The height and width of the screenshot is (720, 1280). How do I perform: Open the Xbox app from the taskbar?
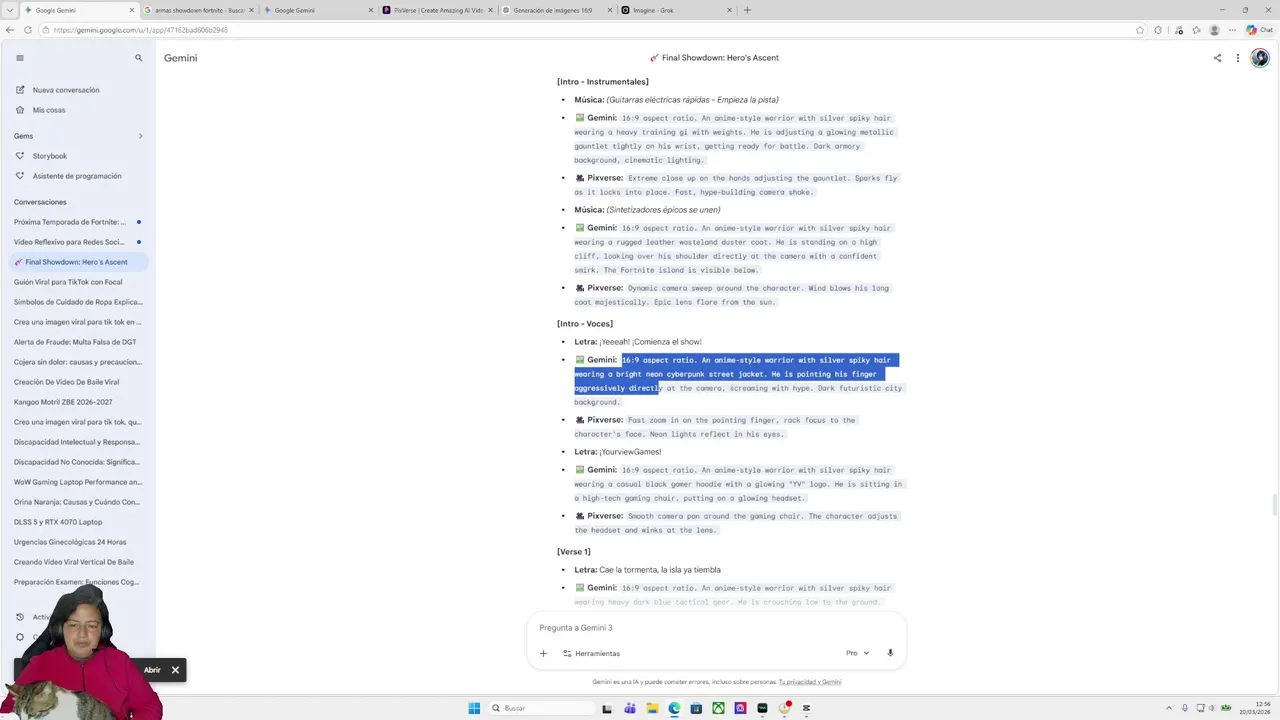[718, 708]
